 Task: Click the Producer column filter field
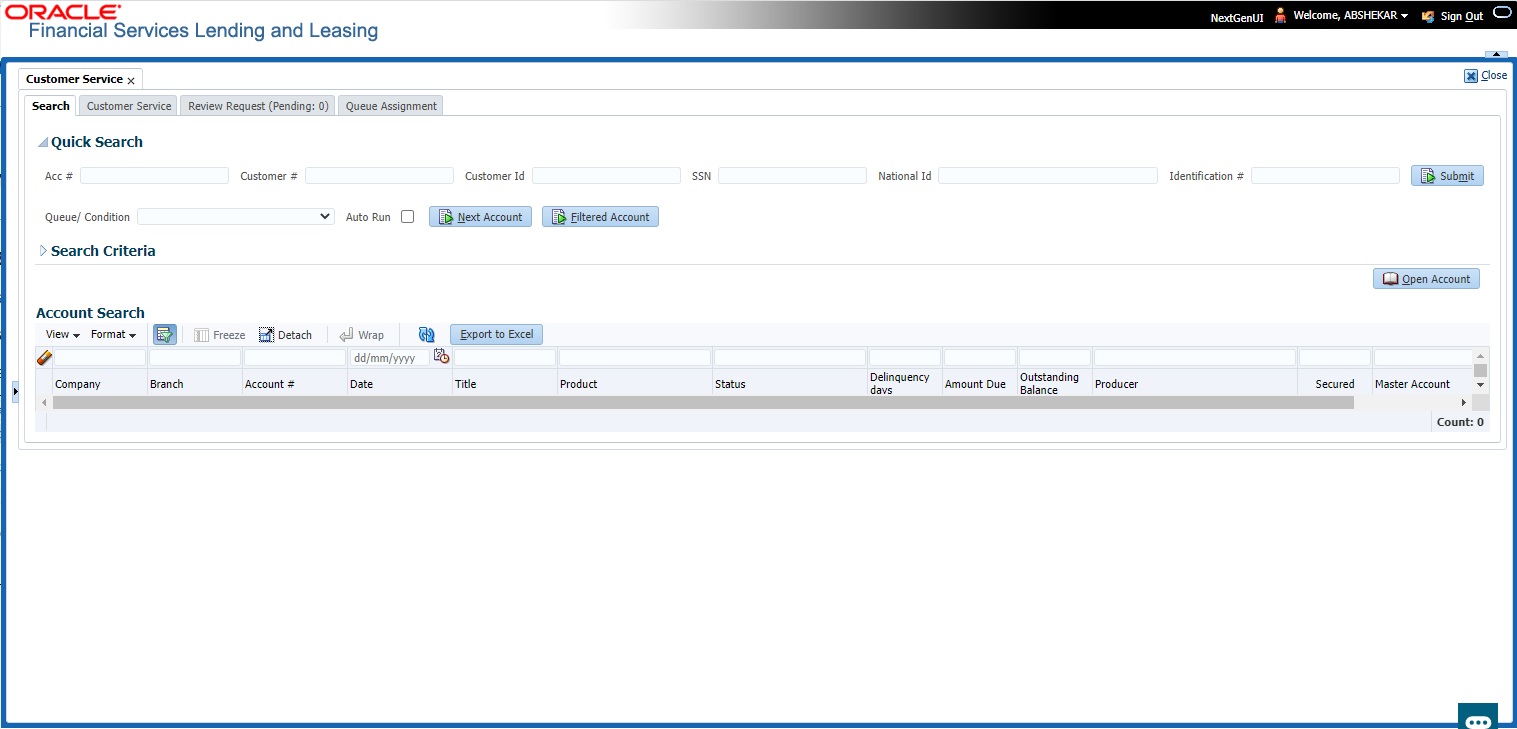(1195, 357)
